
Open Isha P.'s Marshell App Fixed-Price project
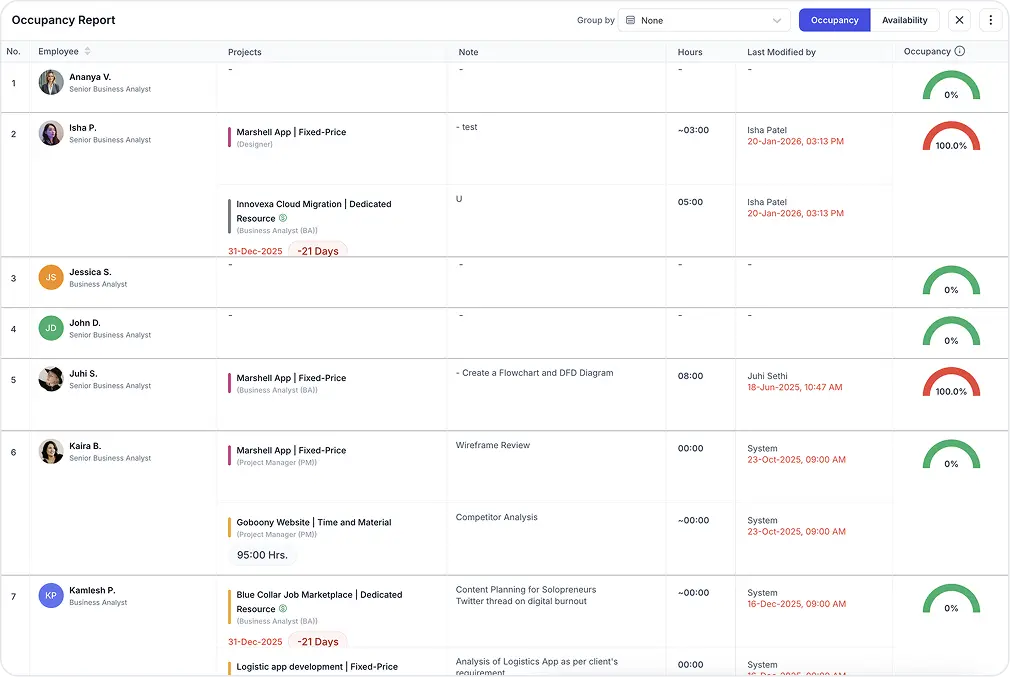click(x=291, y=132)
